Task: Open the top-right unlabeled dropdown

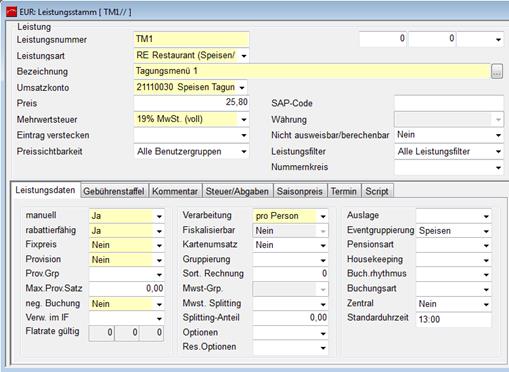Action: (x=498, y=40)
